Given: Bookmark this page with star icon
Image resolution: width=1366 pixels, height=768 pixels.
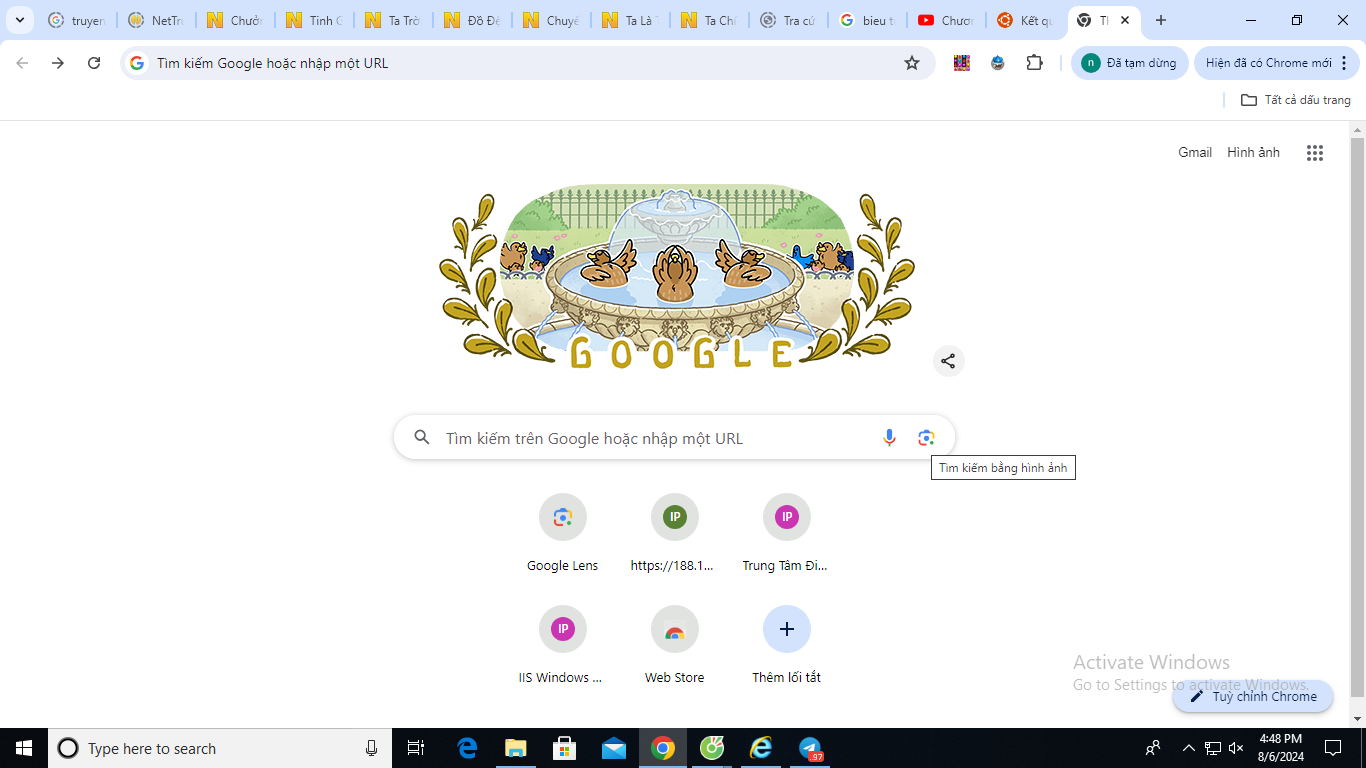Looking at the screenshot, I should tap(911, 63).
